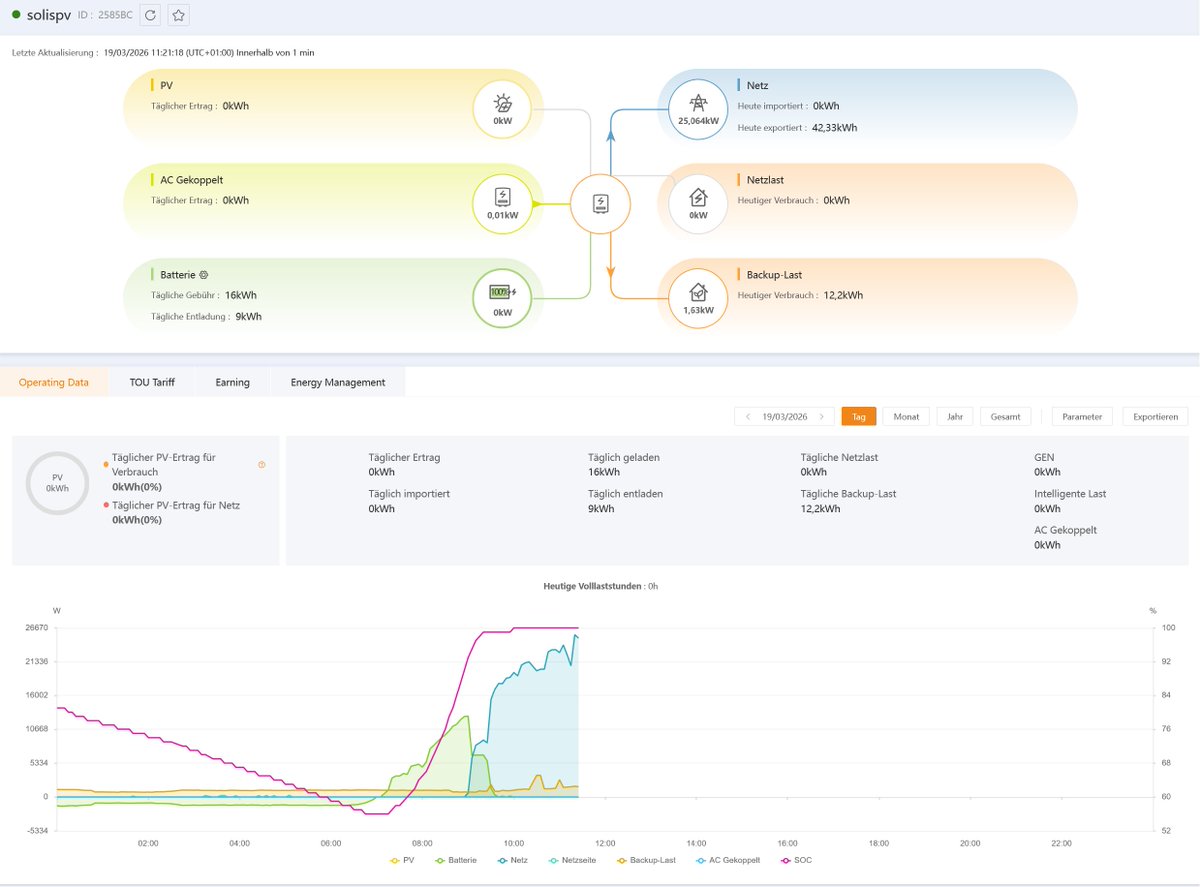The width and height of the screenshot is (1200, 887).
Task: Click the Exportieren button
Action: pos(1155,416)
